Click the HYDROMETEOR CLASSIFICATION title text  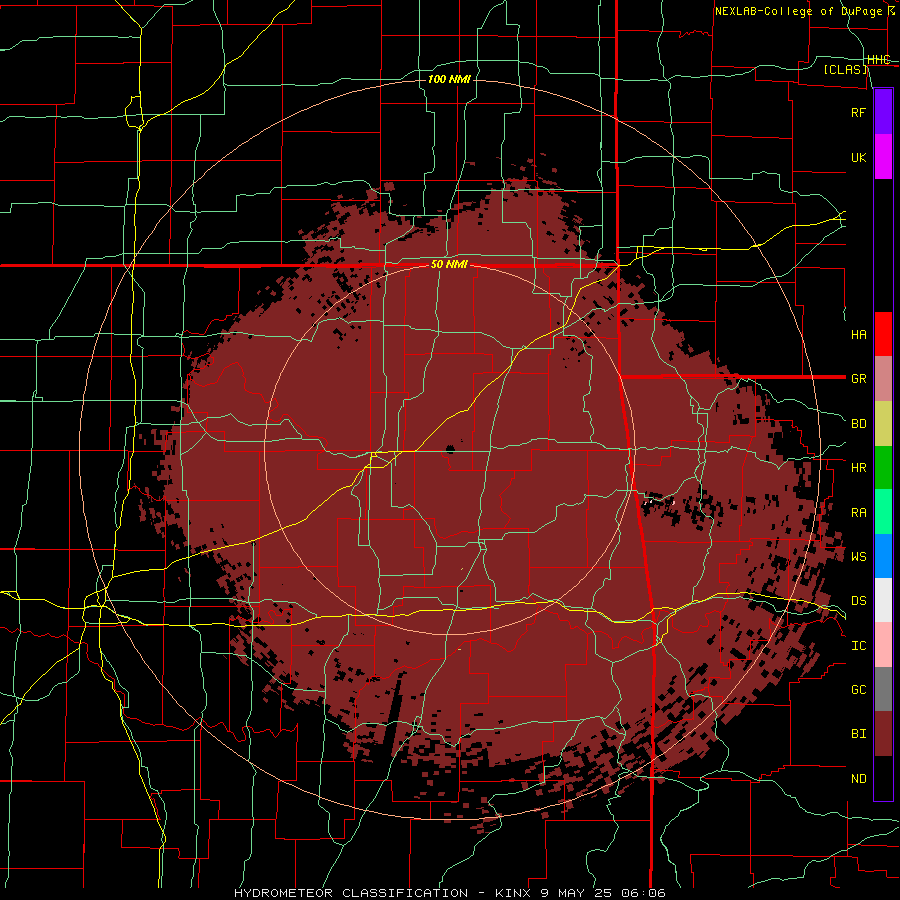point(351,893)
